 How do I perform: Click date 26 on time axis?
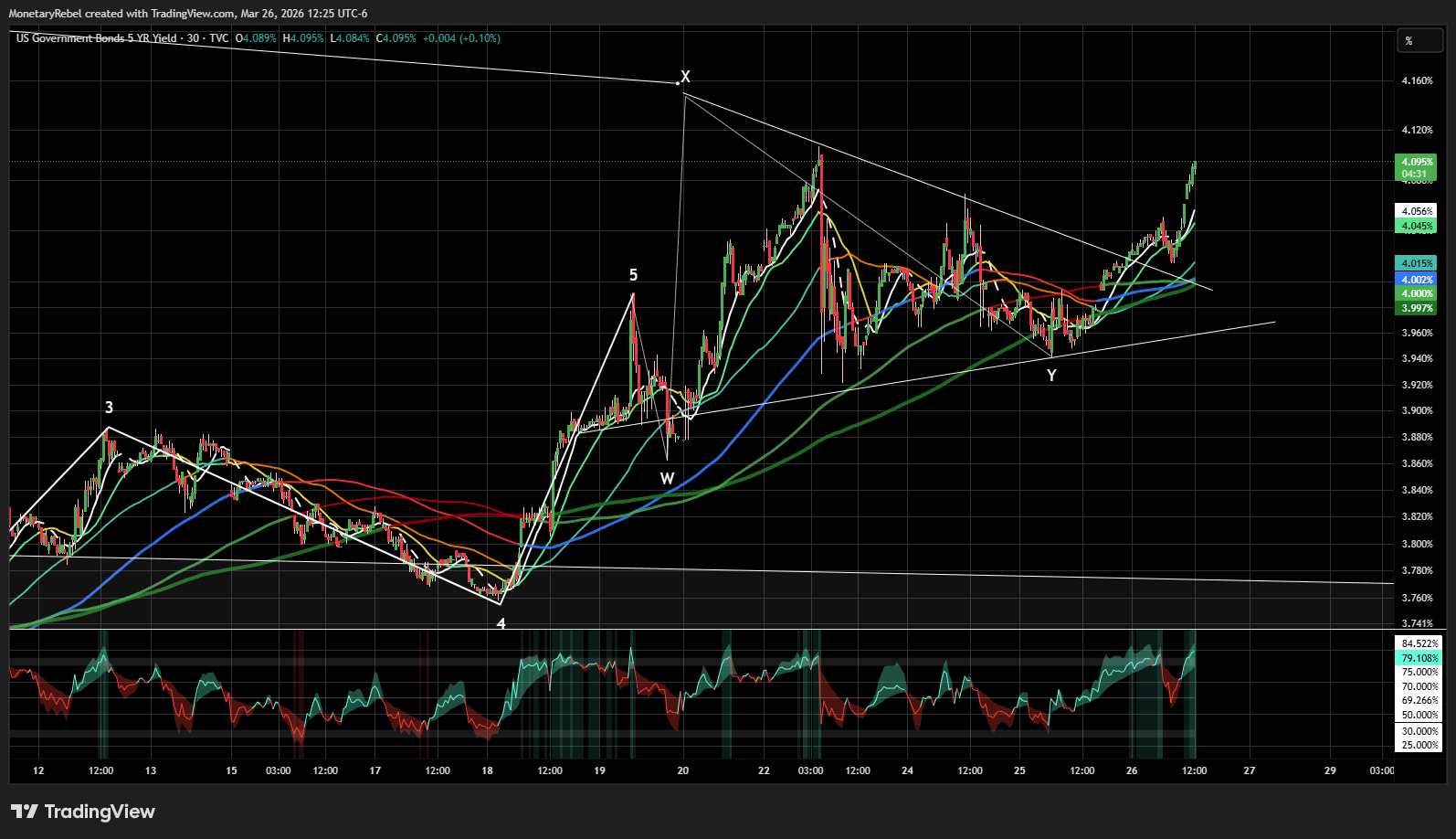pos(1132,770)
